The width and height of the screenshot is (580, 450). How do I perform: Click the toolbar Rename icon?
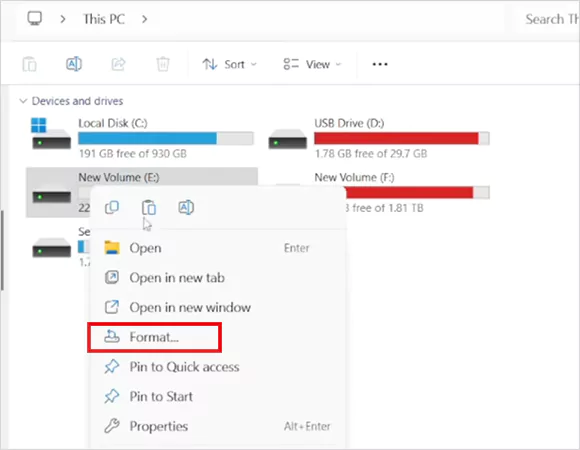pos(74,64)
